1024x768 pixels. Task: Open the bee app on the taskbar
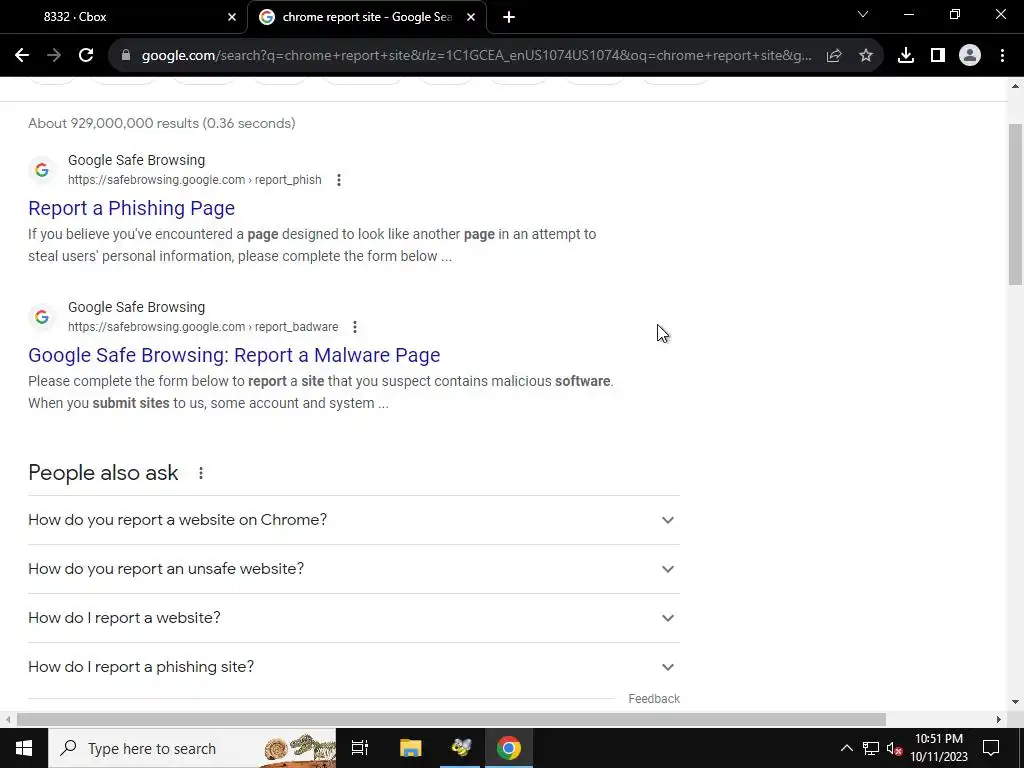[461, 748]
